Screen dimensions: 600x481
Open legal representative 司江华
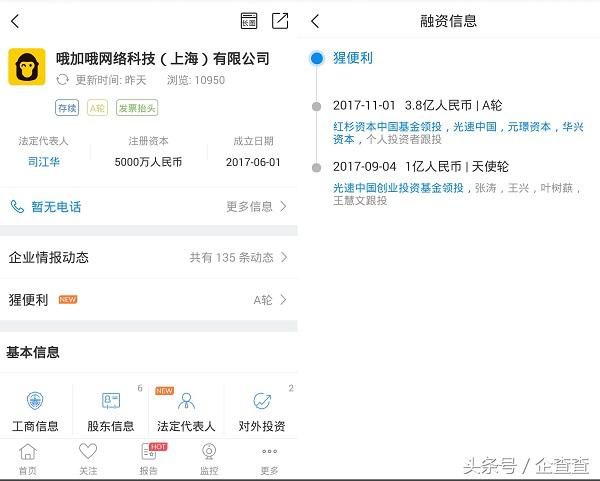44,162
